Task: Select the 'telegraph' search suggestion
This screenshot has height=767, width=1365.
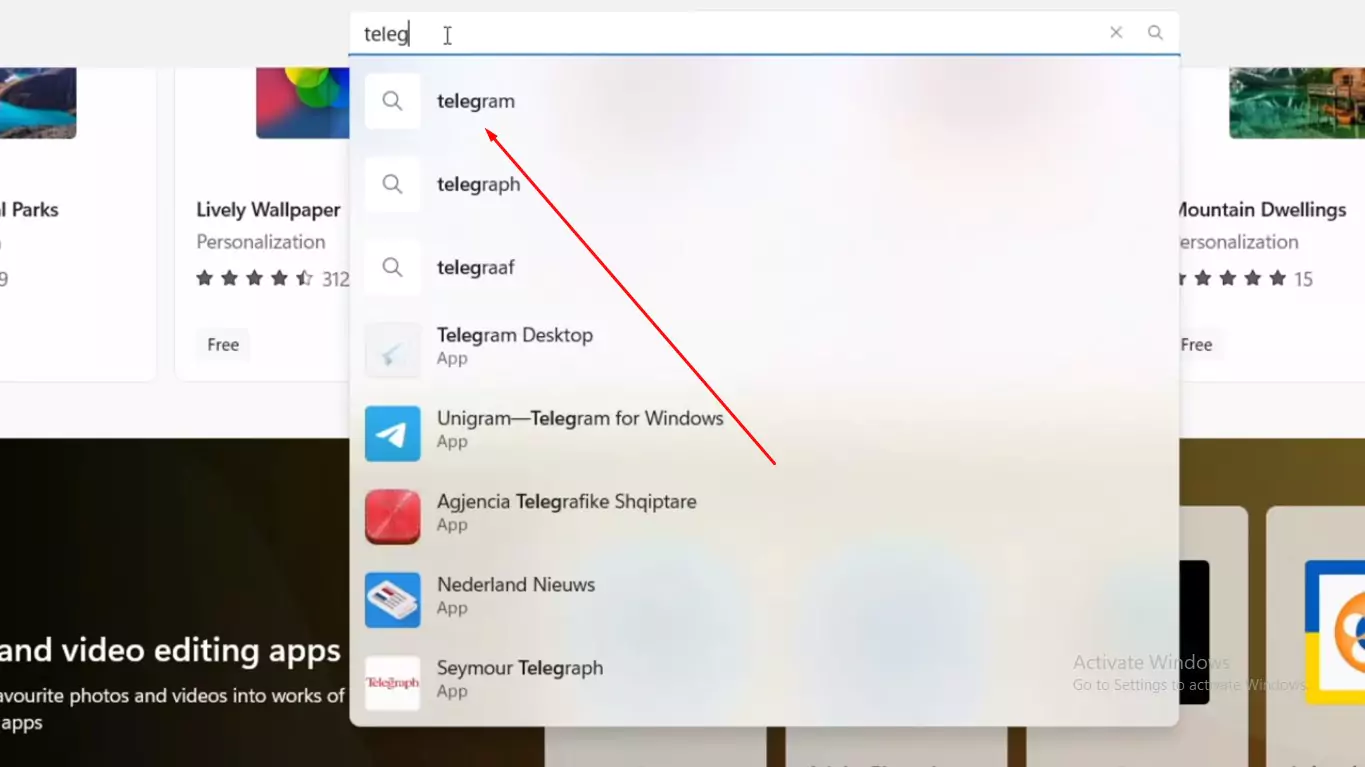Action: (x=764, y=184)
